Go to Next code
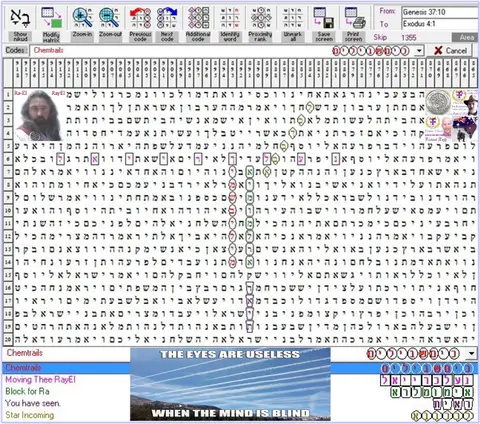The width and height of the screenshot is (480, 424). coord(167,18)
